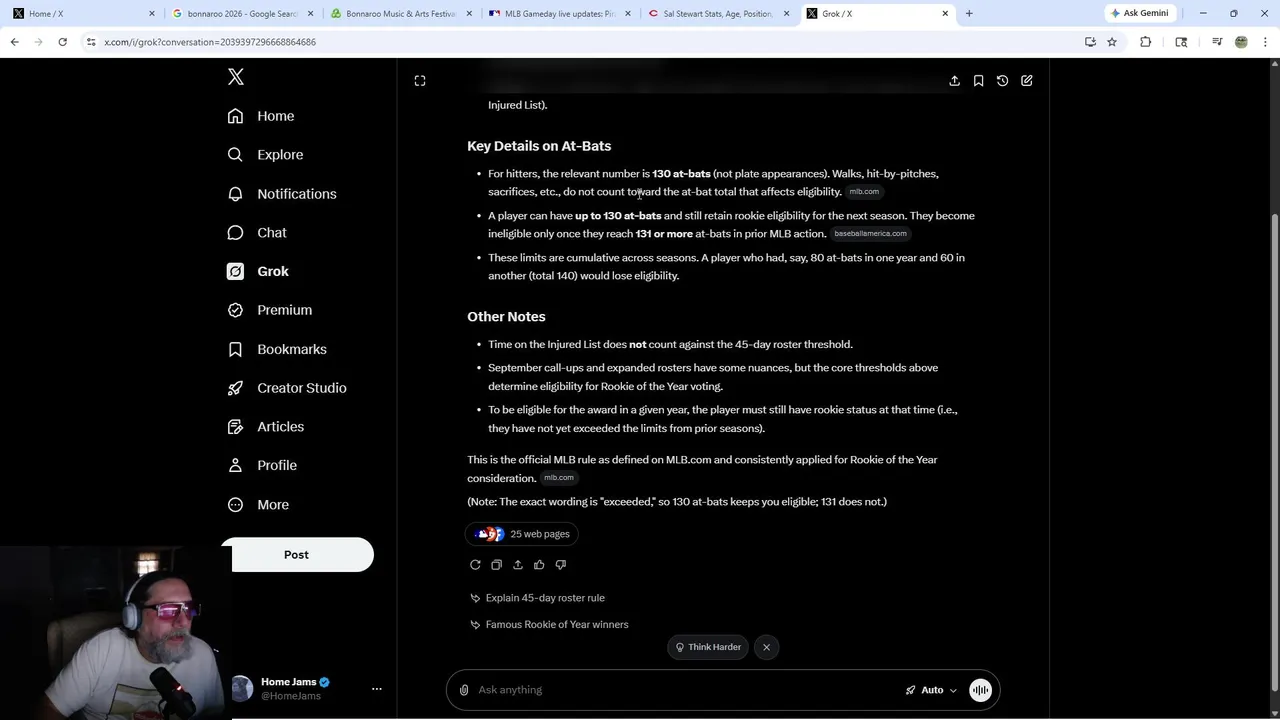Click the Creator Studio rocket icon
Screen dimensions: 1280x720
point(235,388)
